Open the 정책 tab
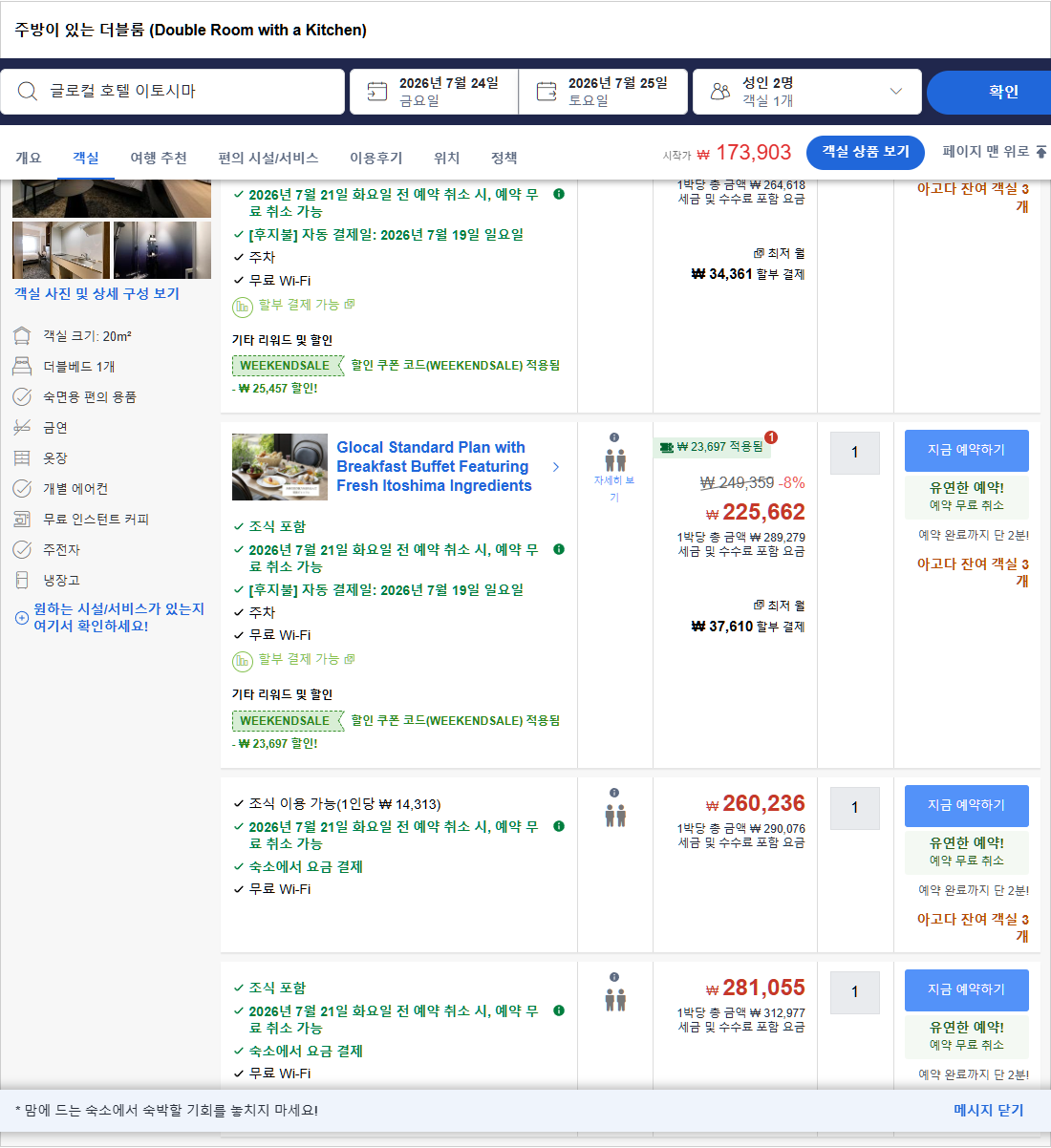 click(x=504, y=158)
